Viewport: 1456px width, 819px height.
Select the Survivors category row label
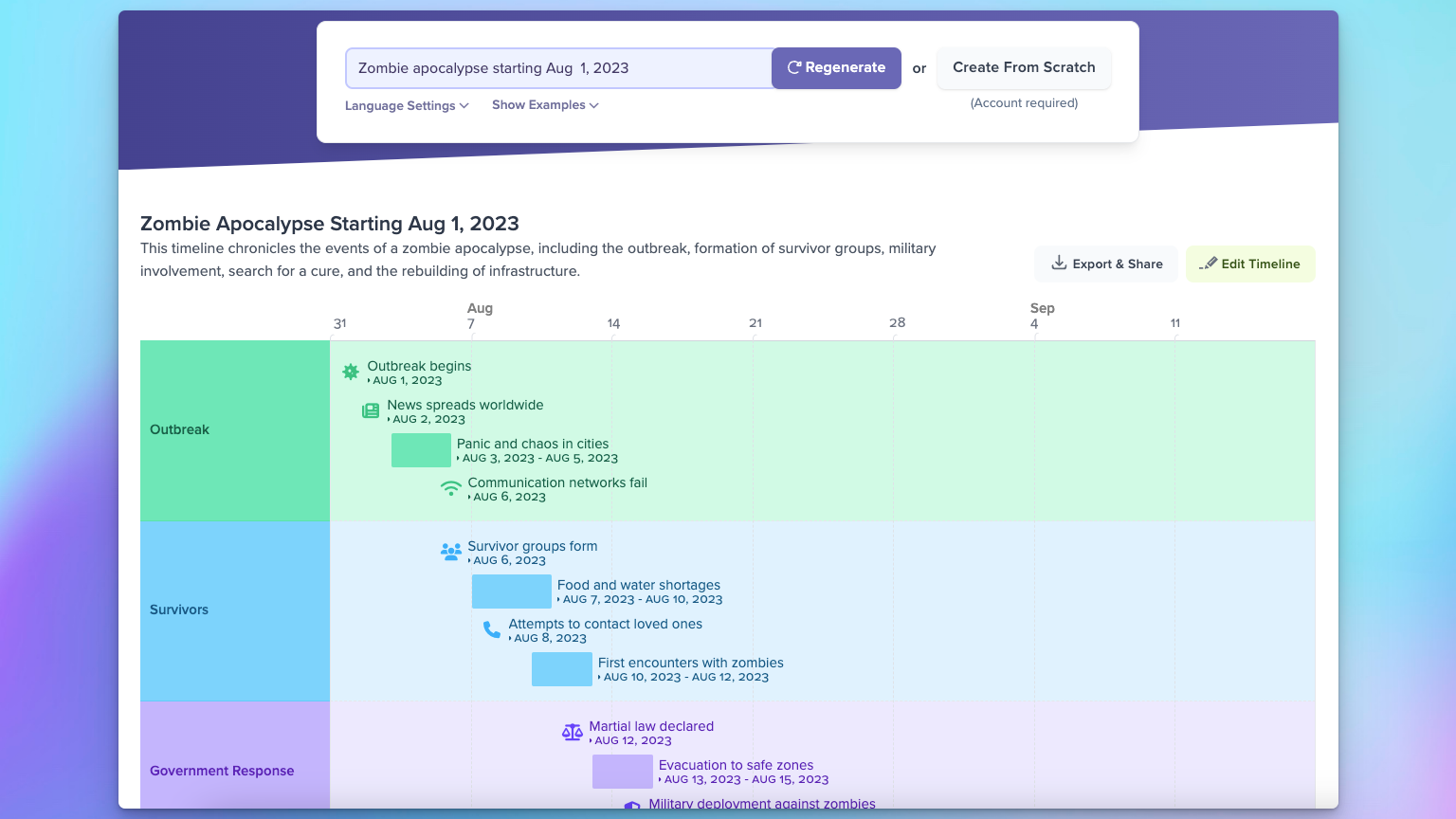pyautogui.click(x=179, y=610)
